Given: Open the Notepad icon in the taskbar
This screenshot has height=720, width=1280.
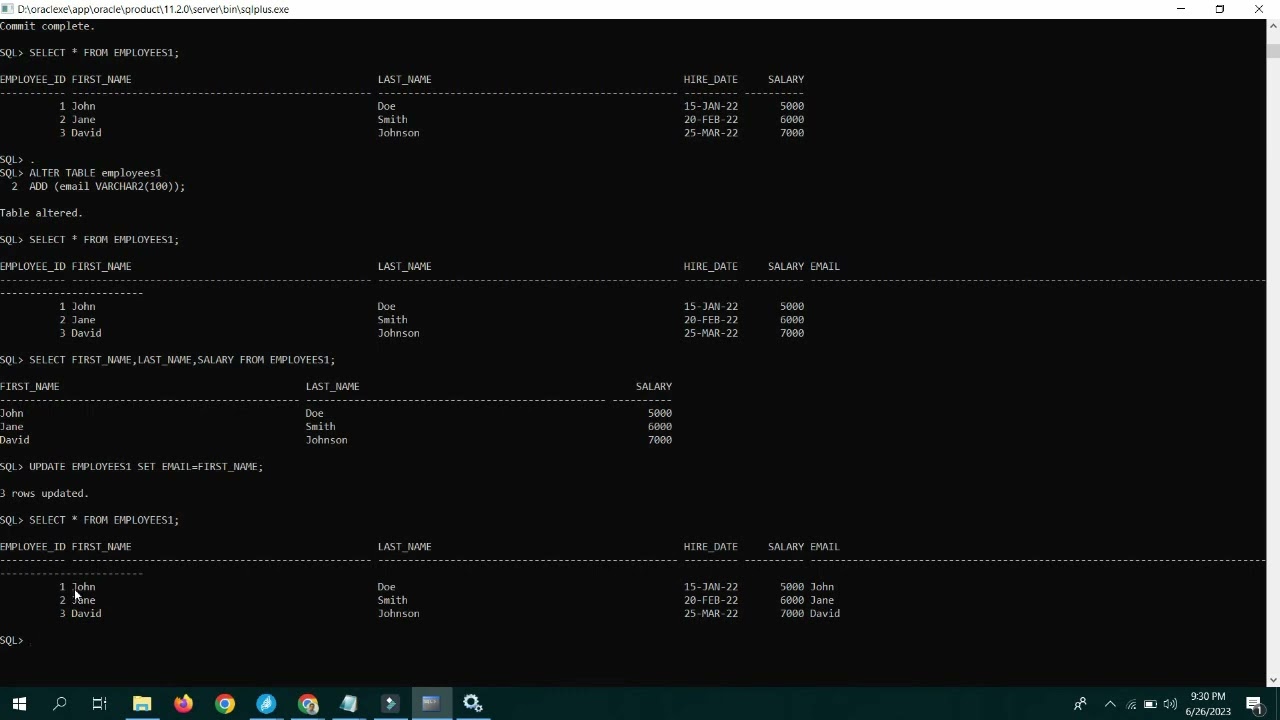Looking at the screenshot, I should (349, 704).
